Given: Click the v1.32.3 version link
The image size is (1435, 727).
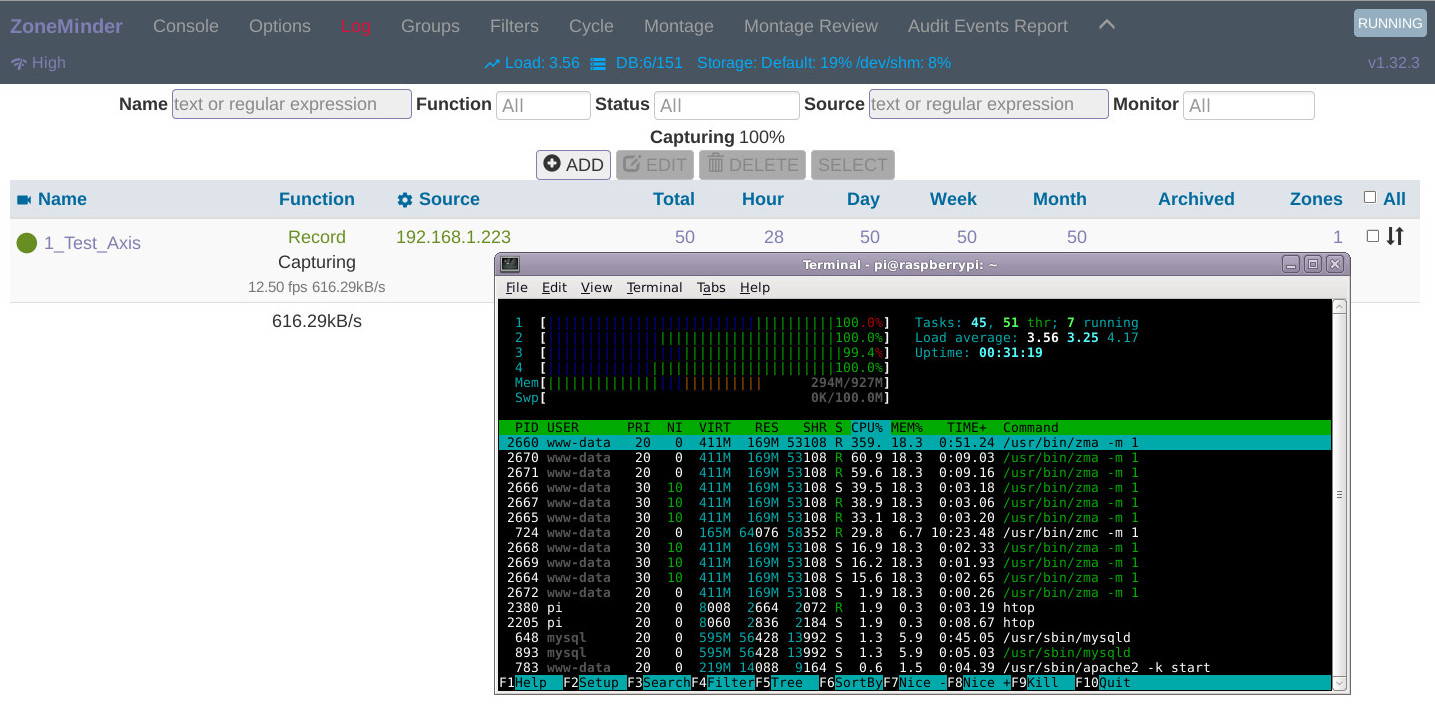Looking at the screenshot, I should pyautogui.click(x=1393, y=63).
